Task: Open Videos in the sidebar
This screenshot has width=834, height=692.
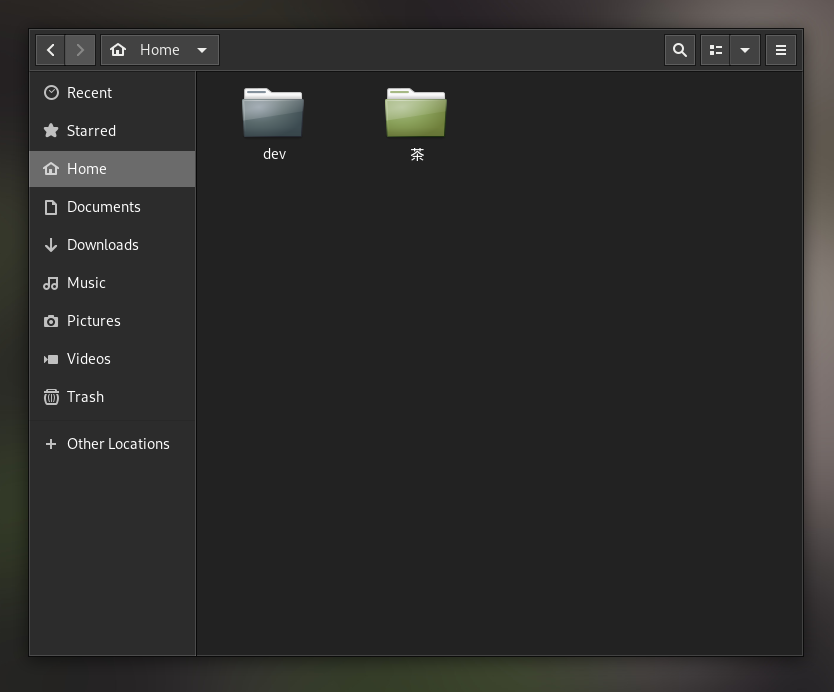Action: pyautogui.click(x=112, y=359)
